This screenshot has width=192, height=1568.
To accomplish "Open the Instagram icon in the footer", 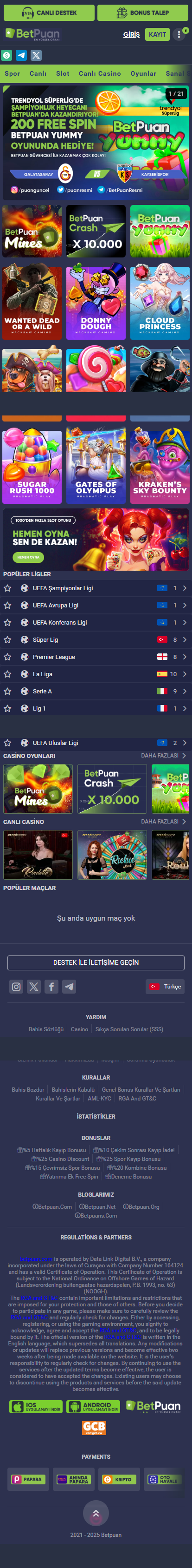I will pos(16,987).
